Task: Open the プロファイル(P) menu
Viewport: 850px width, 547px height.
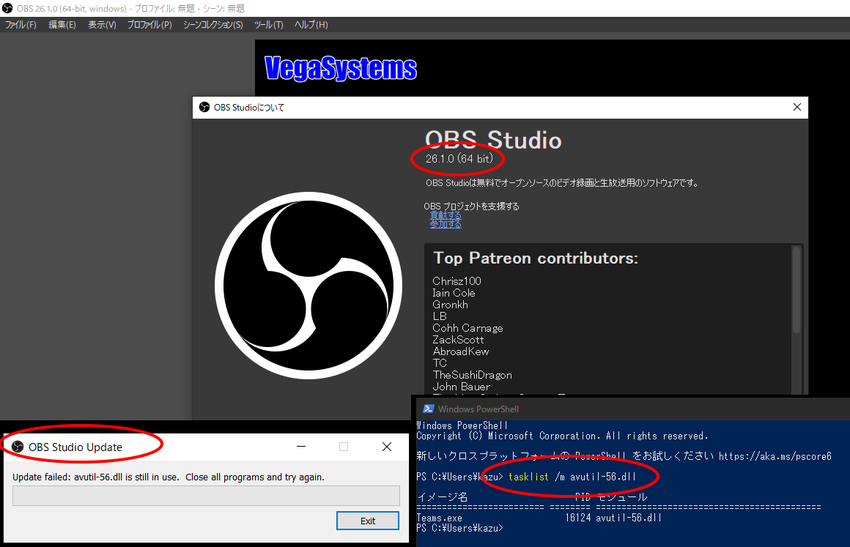Action: click(150, 25)
